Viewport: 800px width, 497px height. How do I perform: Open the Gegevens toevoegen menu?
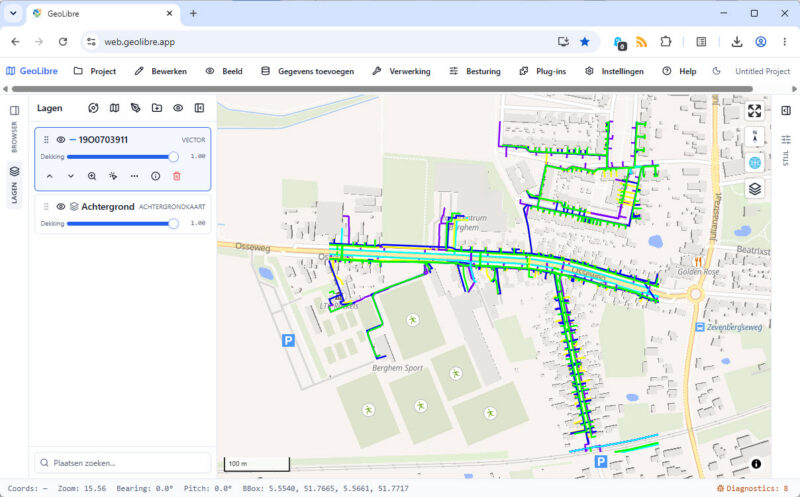pos(307,71)
